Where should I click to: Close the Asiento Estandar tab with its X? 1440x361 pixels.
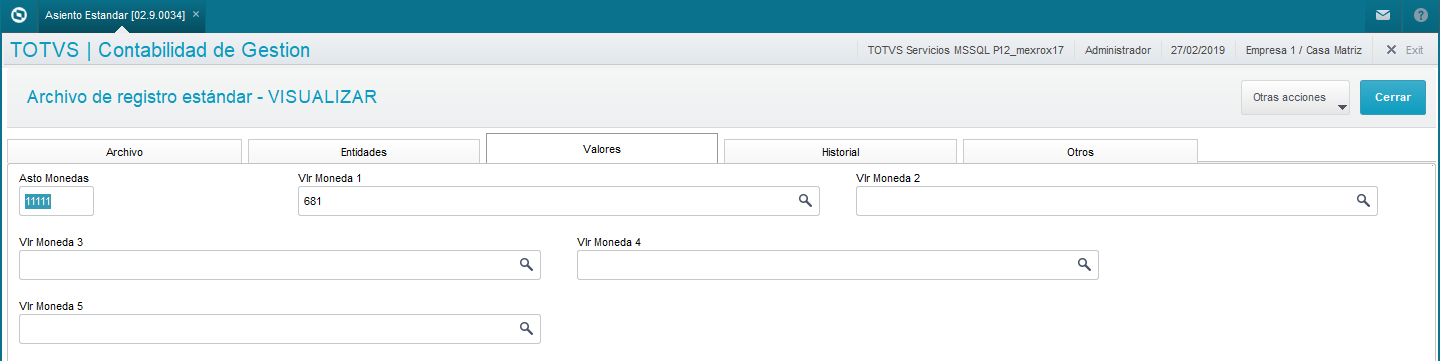[196, 15]
